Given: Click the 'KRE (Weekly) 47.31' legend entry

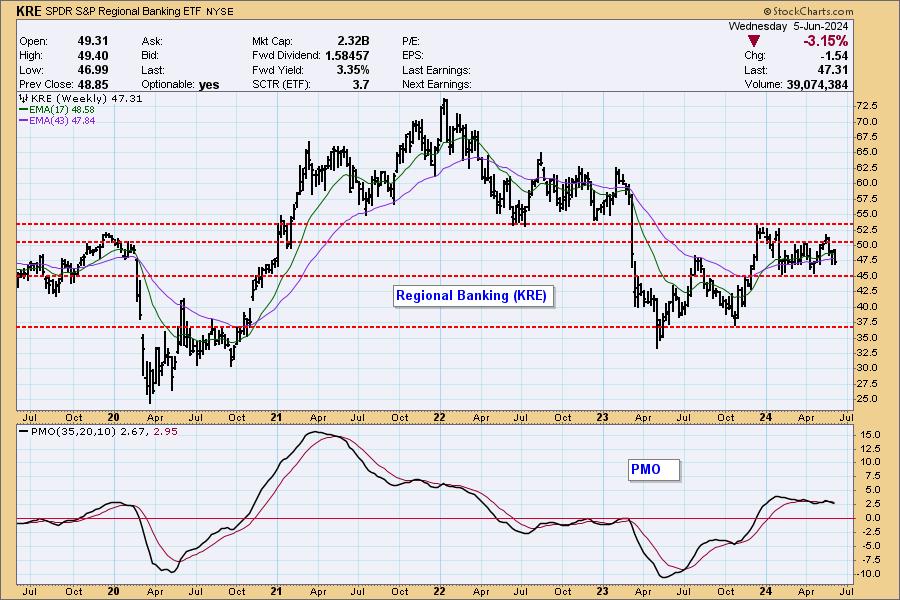Looking at the screenshot, I should (x=82, y=98).
